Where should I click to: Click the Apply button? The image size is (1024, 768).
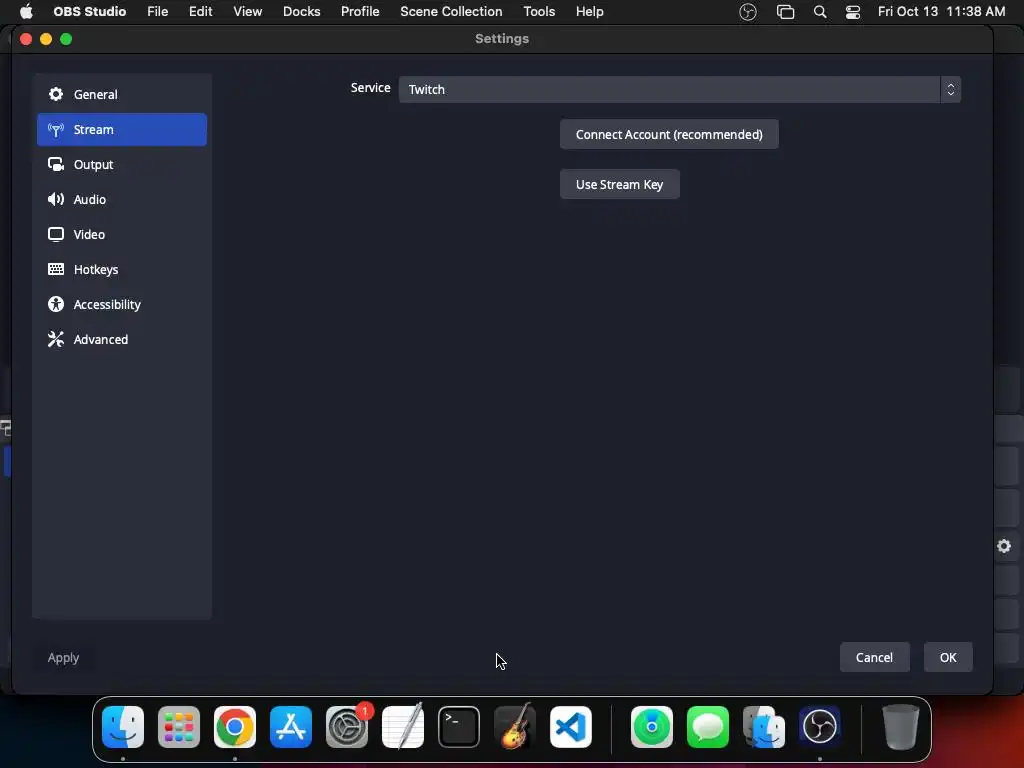tap(63, 658)
